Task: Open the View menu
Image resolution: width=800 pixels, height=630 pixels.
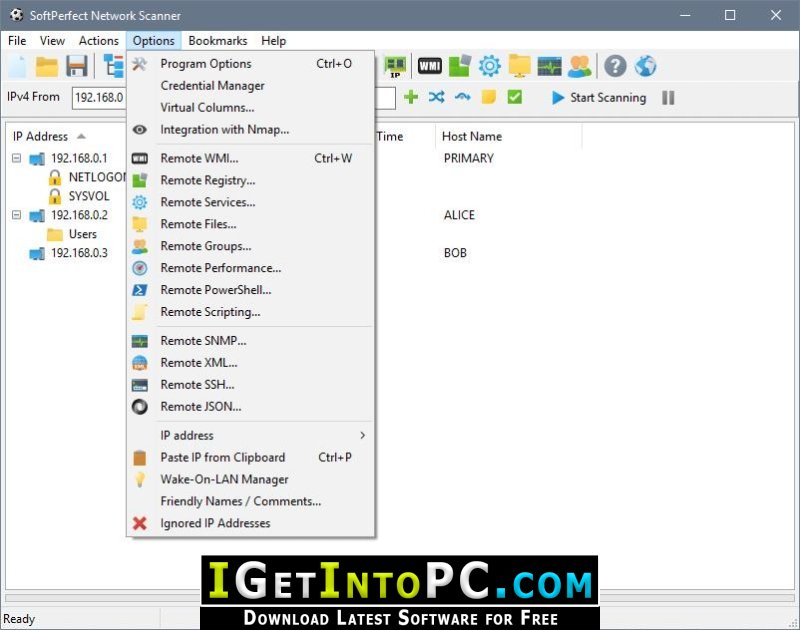Action: (52, 40)
